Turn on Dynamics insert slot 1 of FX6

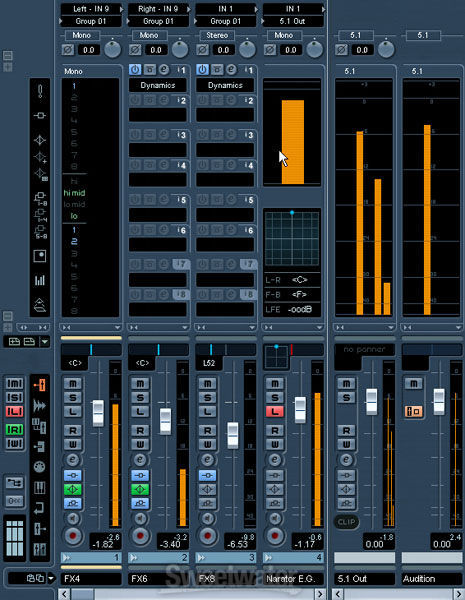[x=135, y=70]
